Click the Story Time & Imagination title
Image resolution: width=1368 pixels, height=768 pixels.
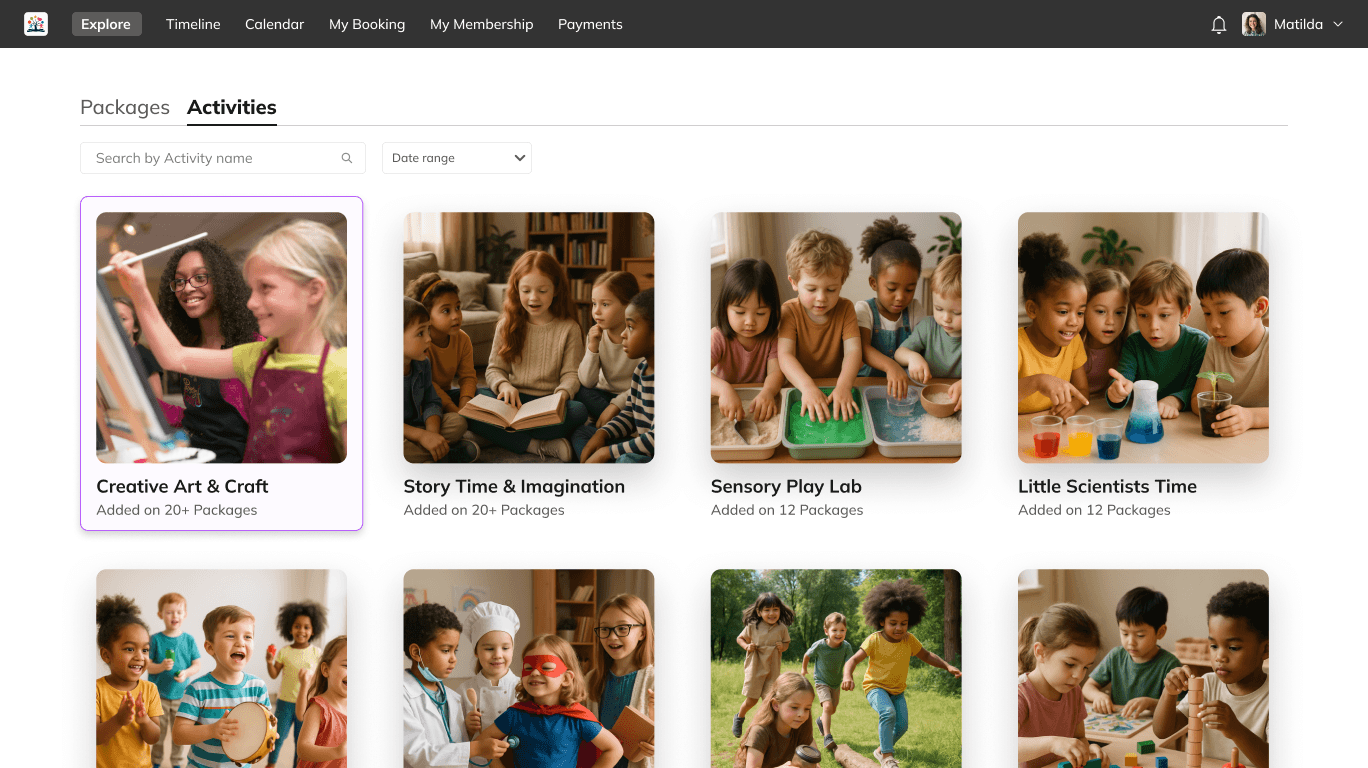click(x=514, y=486)
